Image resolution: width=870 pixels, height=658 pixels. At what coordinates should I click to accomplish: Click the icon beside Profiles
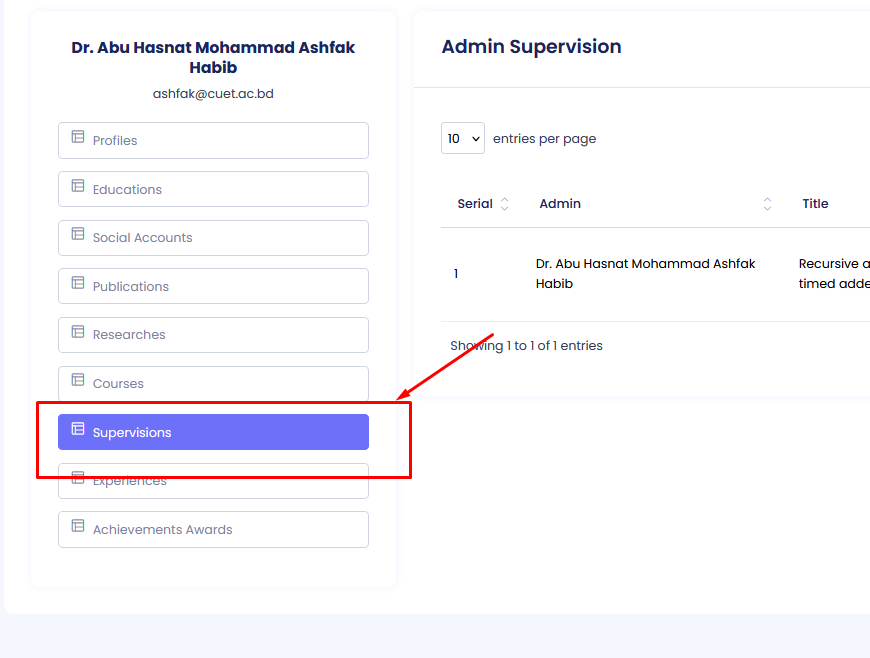click(78, 137)
